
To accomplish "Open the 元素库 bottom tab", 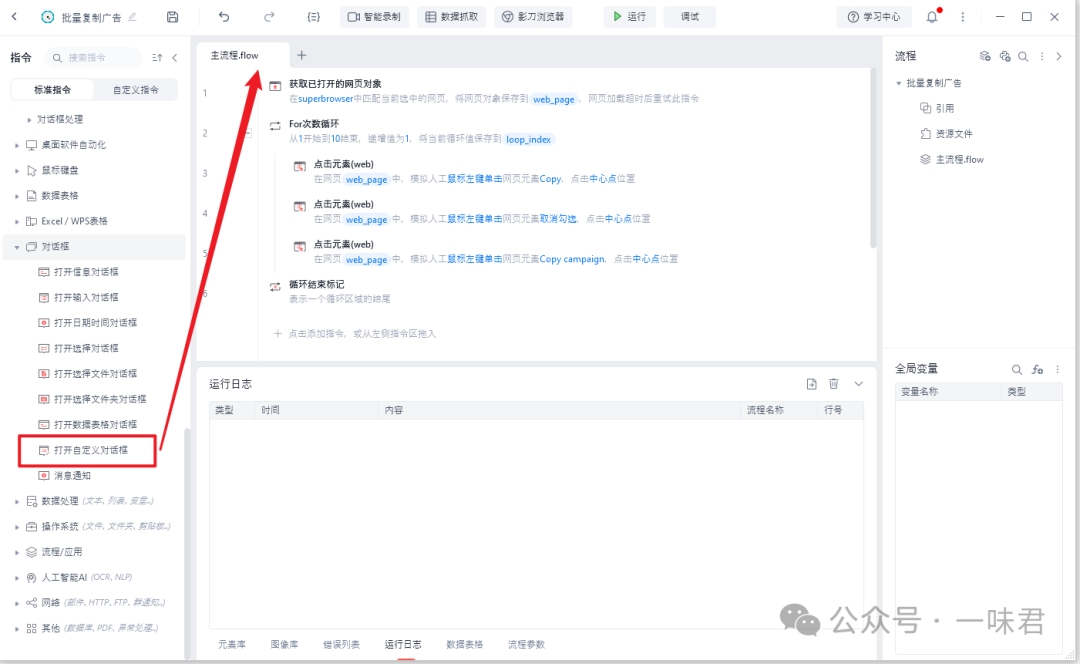I will 232,644.
